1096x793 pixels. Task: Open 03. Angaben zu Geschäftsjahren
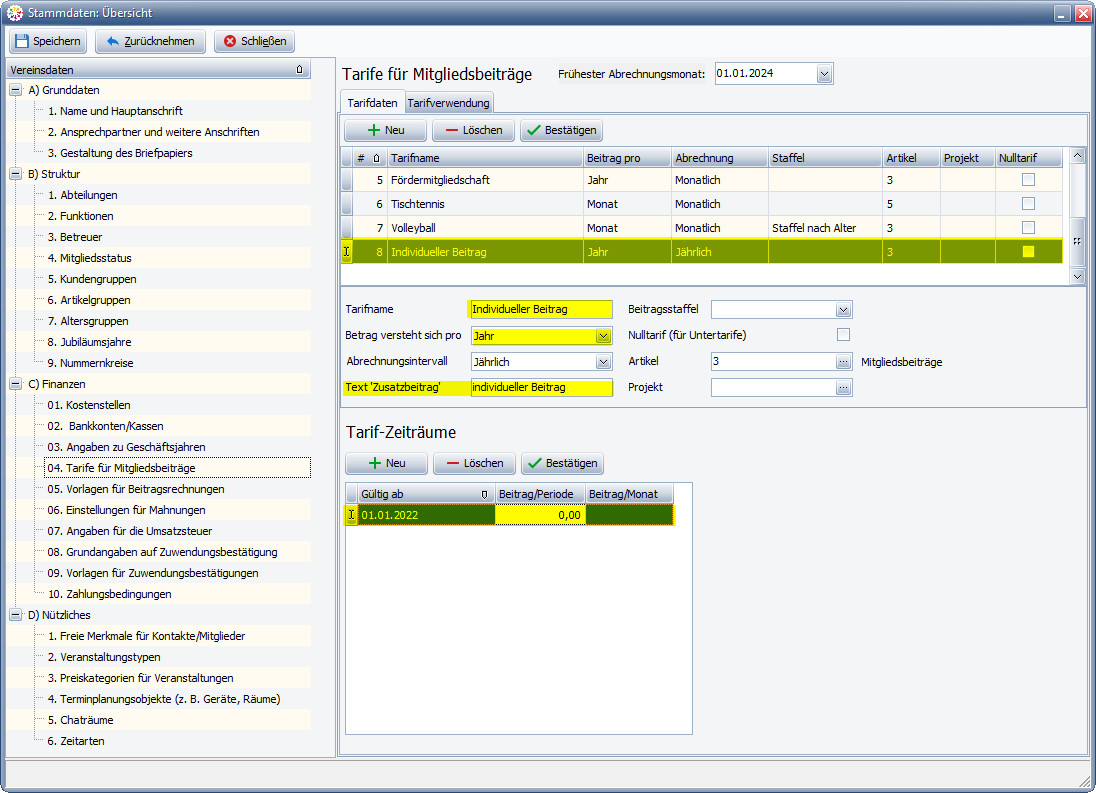pyautogui.click(x=126, y=446)
